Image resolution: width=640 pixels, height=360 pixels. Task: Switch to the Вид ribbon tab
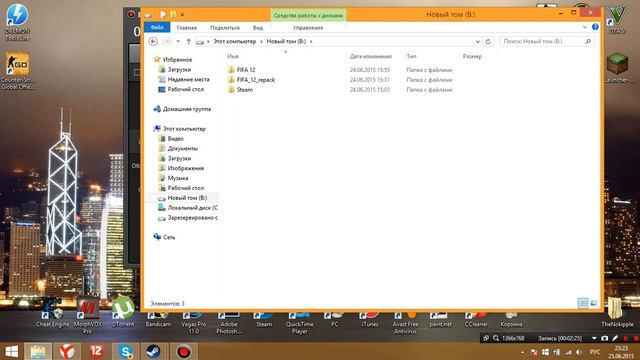pos(258,28)
